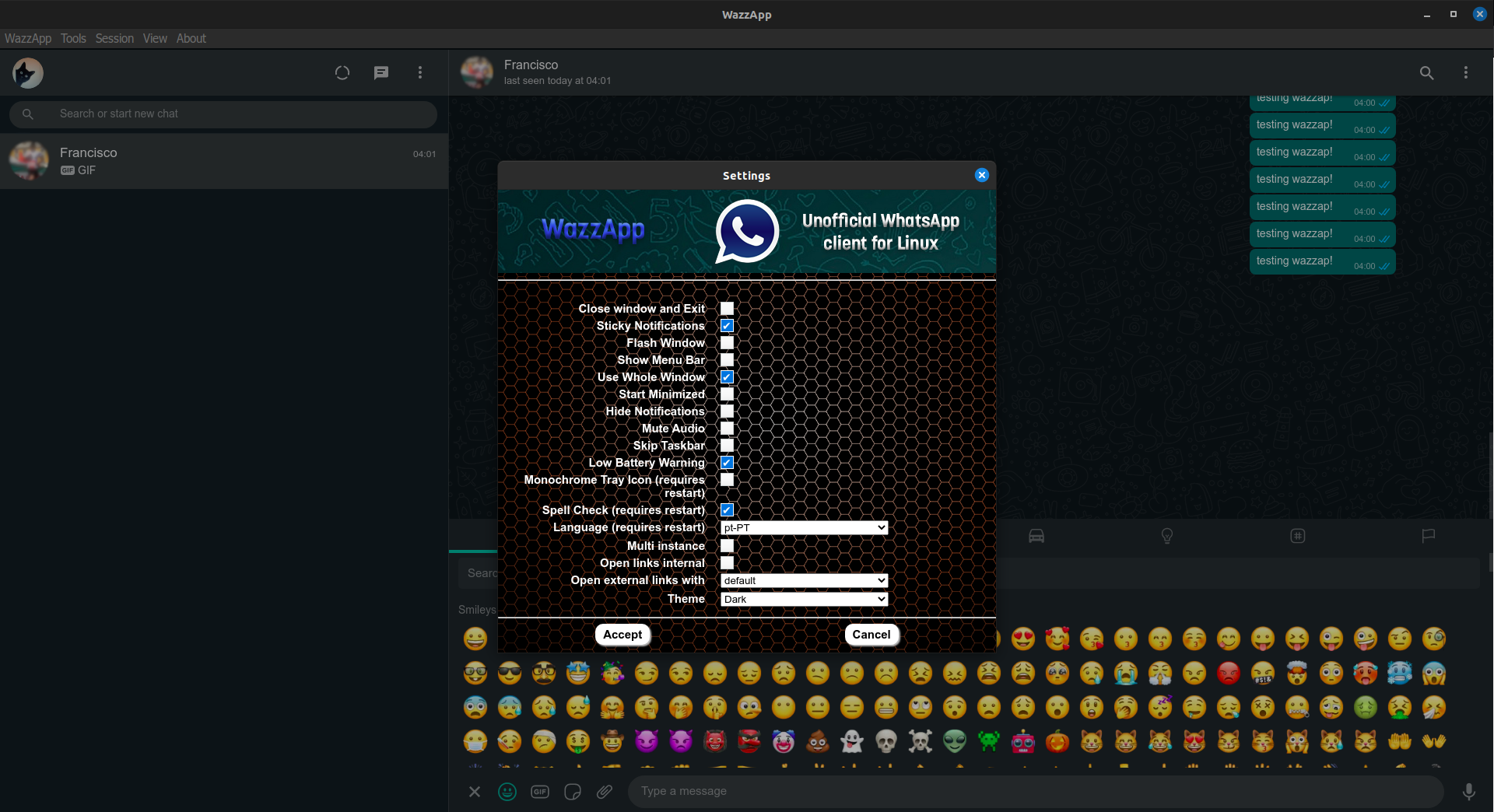Viewport: 1494px width, 812px height.
Task: Record a voice message with microphone
Action: coord(1468,792)
